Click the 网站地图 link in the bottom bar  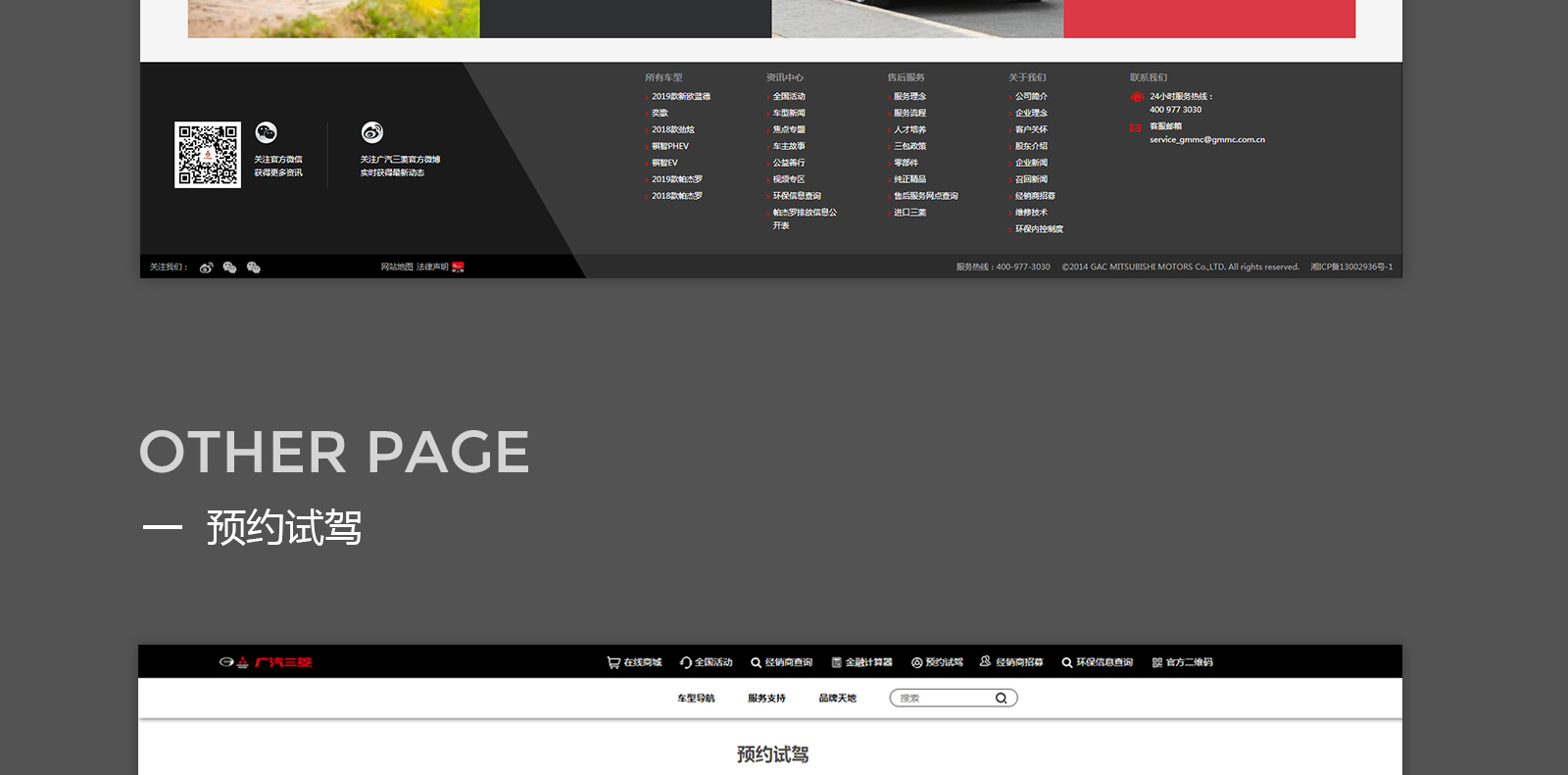tap(397, 267)
